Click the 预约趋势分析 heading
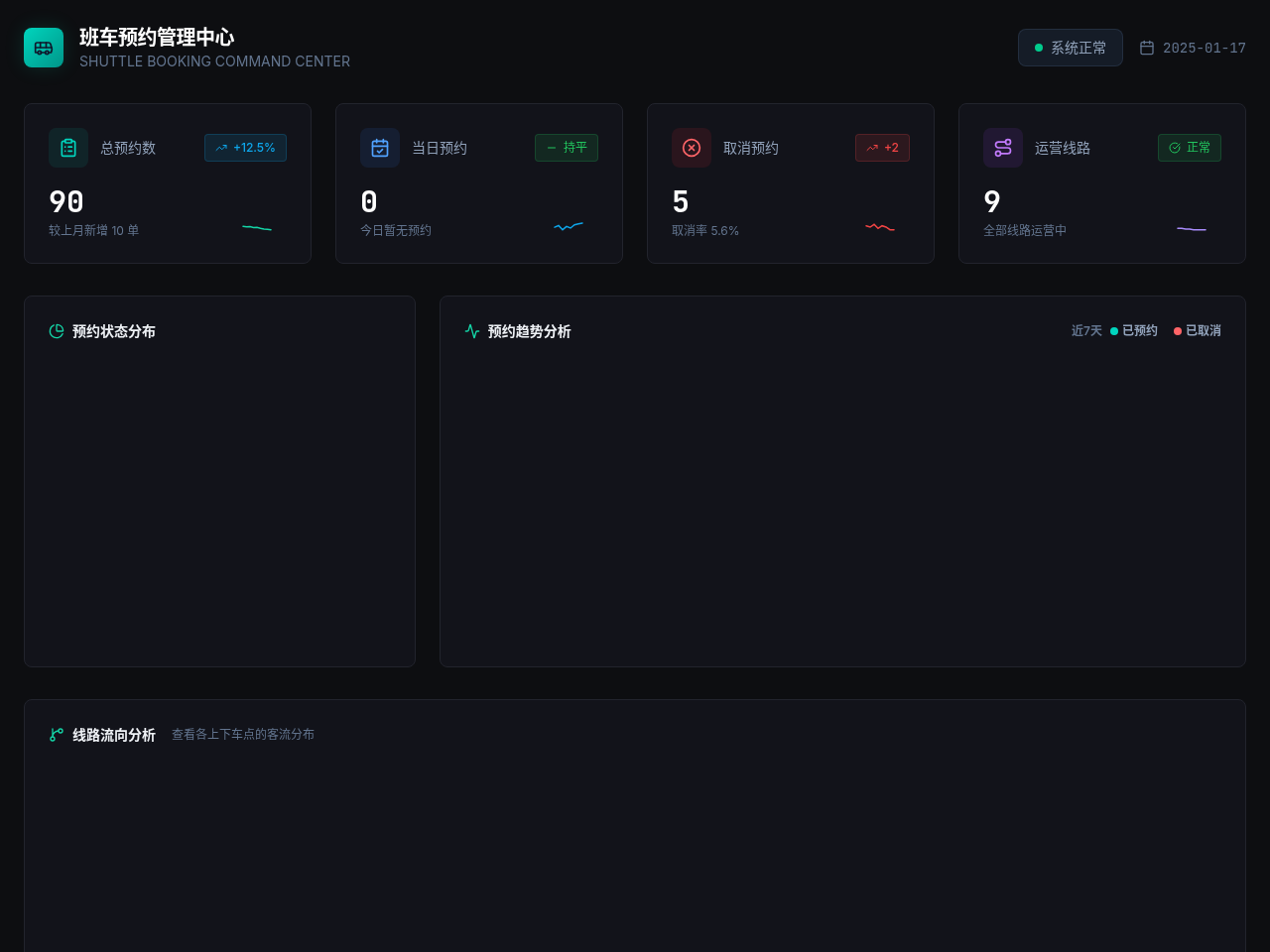The image size is (1270, 952). tap(530, 331)
